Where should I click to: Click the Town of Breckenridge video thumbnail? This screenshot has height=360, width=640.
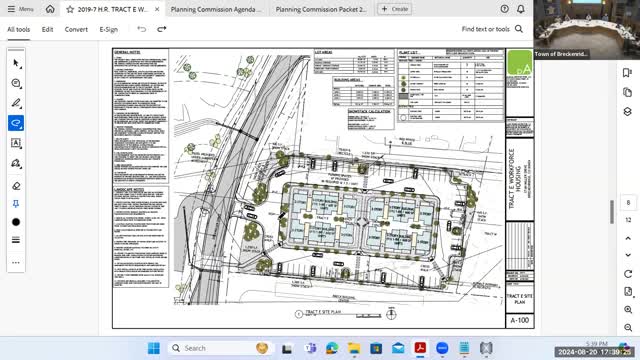point(587,30)
